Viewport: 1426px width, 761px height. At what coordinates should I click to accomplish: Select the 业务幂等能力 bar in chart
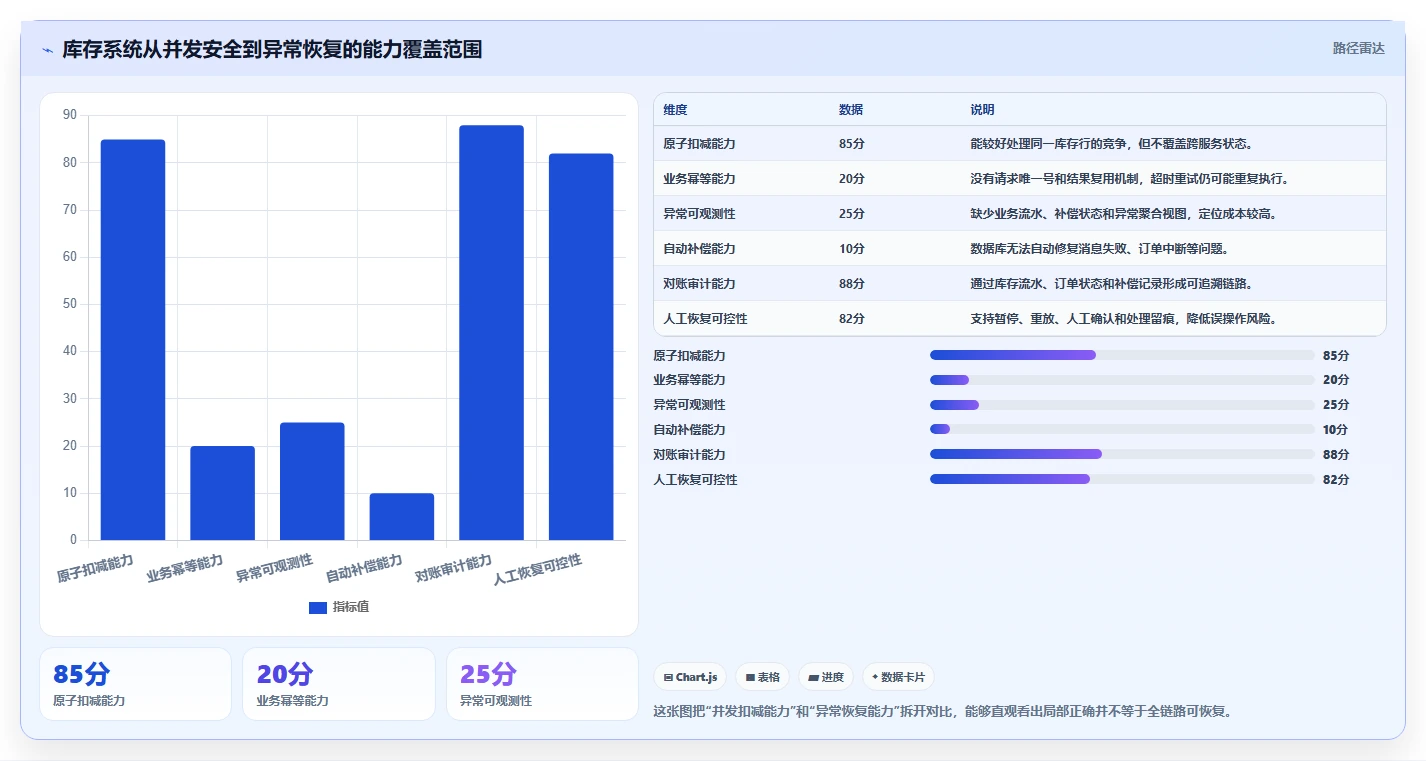pos(222,493)
